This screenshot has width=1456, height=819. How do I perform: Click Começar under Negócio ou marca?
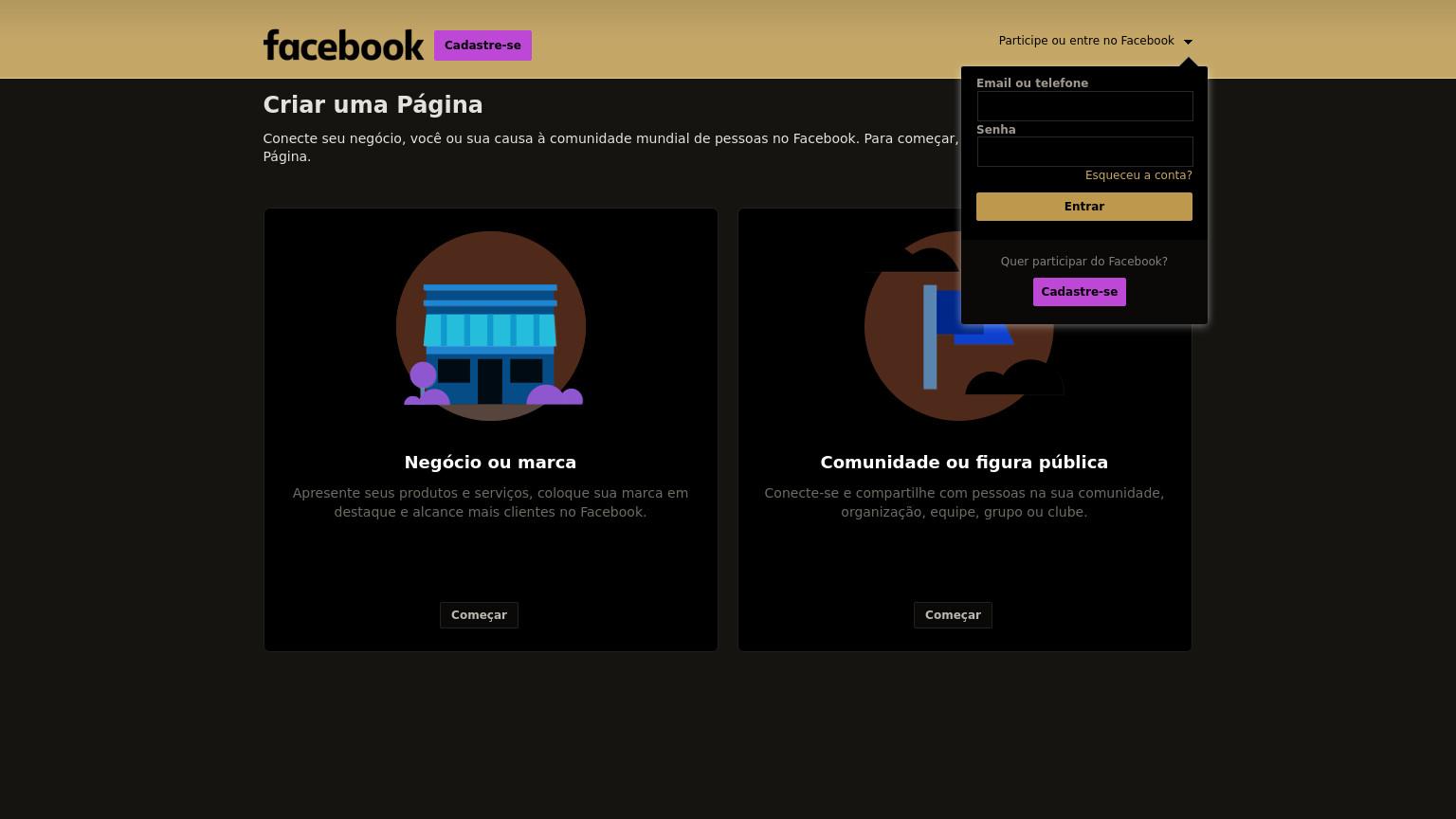[479, 615]
